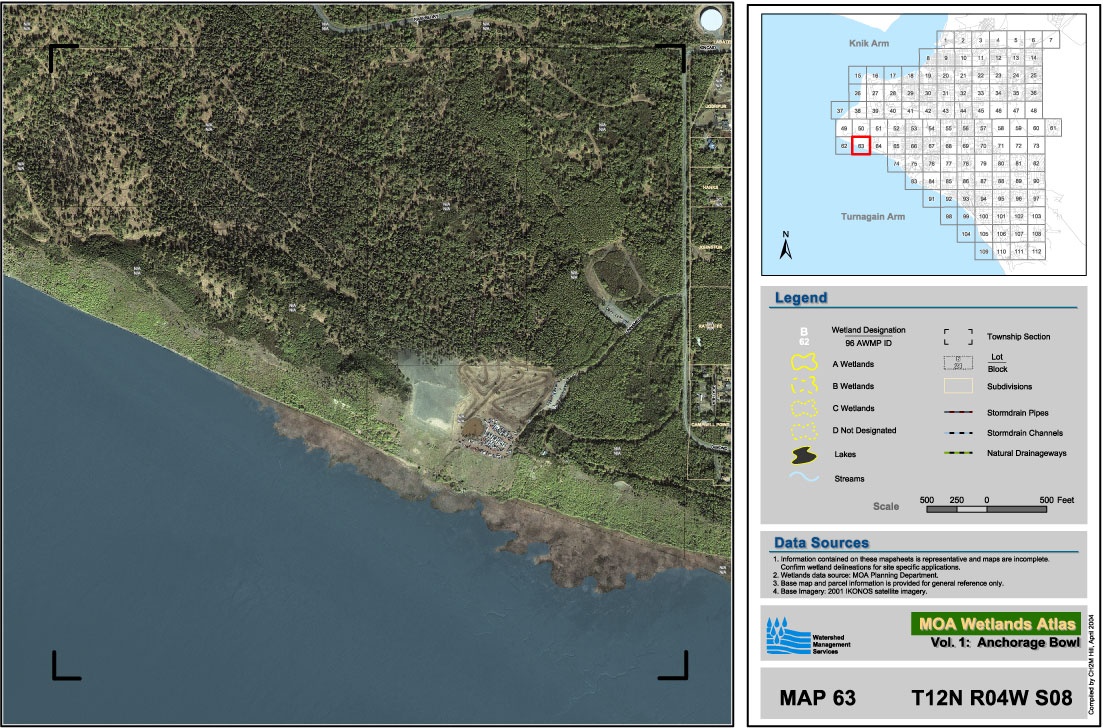The width and height of the screenshot is (1103, 728).
Task: Click the top-left township section corner marker
Action: coord(62,57)
